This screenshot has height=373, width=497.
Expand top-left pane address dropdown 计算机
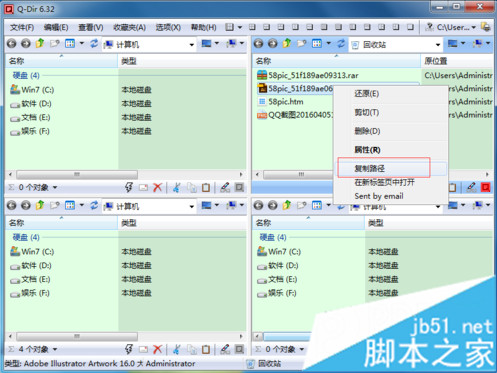pyautogui.click(x=191, y=44)
